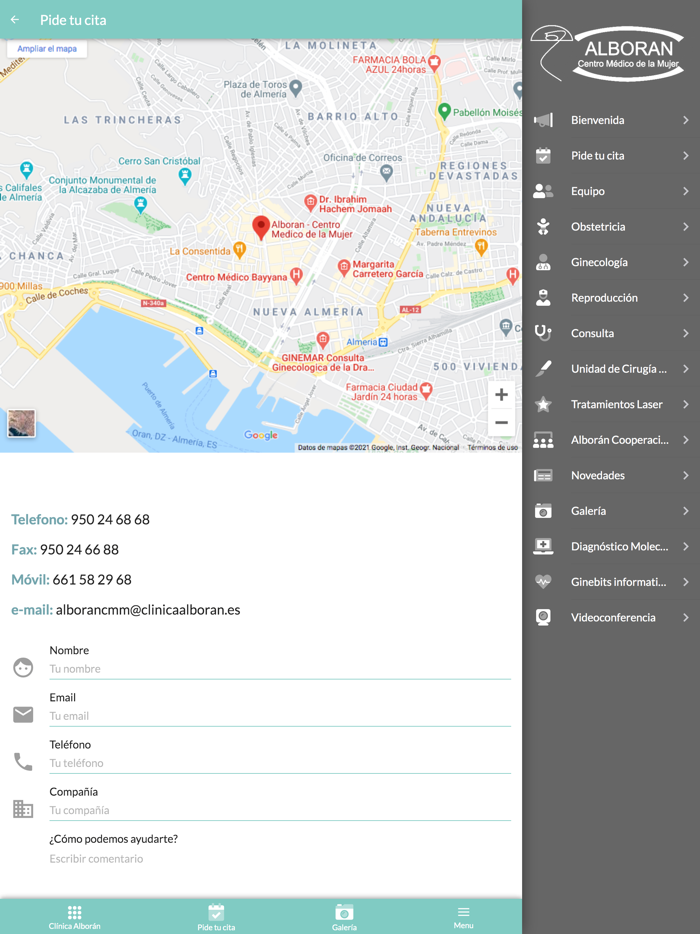
Task: Expand the Obstetricia chevron
Action: (686, 226)
